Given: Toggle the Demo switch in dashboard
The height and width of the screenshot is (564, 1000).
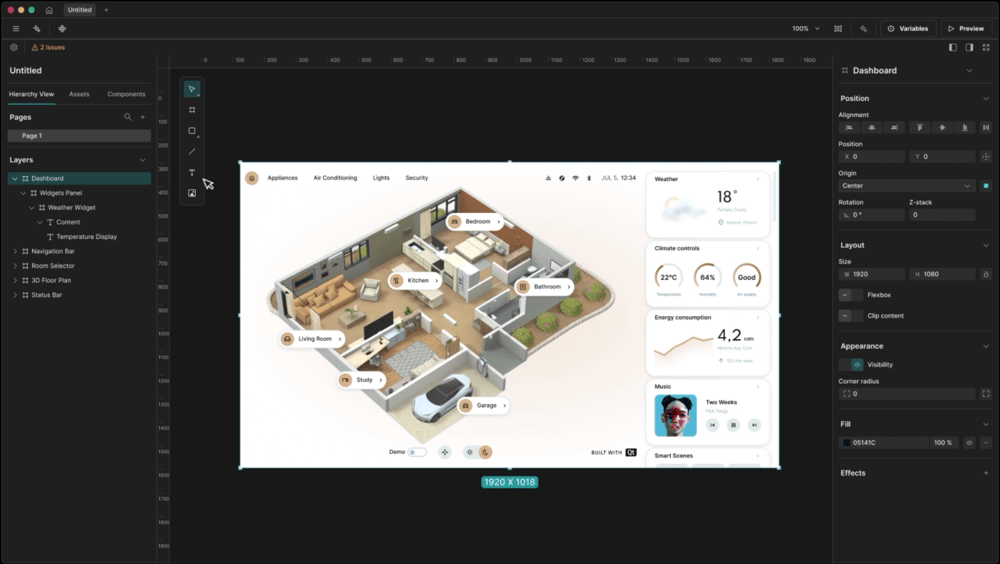Looking at the screenshot, I should [x=417, y=452].
